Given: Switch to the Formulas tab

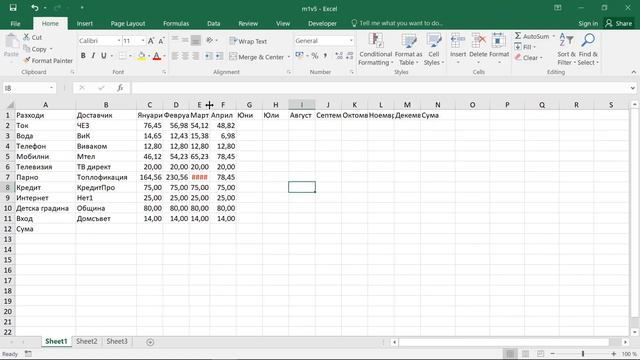Looking at the screenshot, I should (176, 23).
